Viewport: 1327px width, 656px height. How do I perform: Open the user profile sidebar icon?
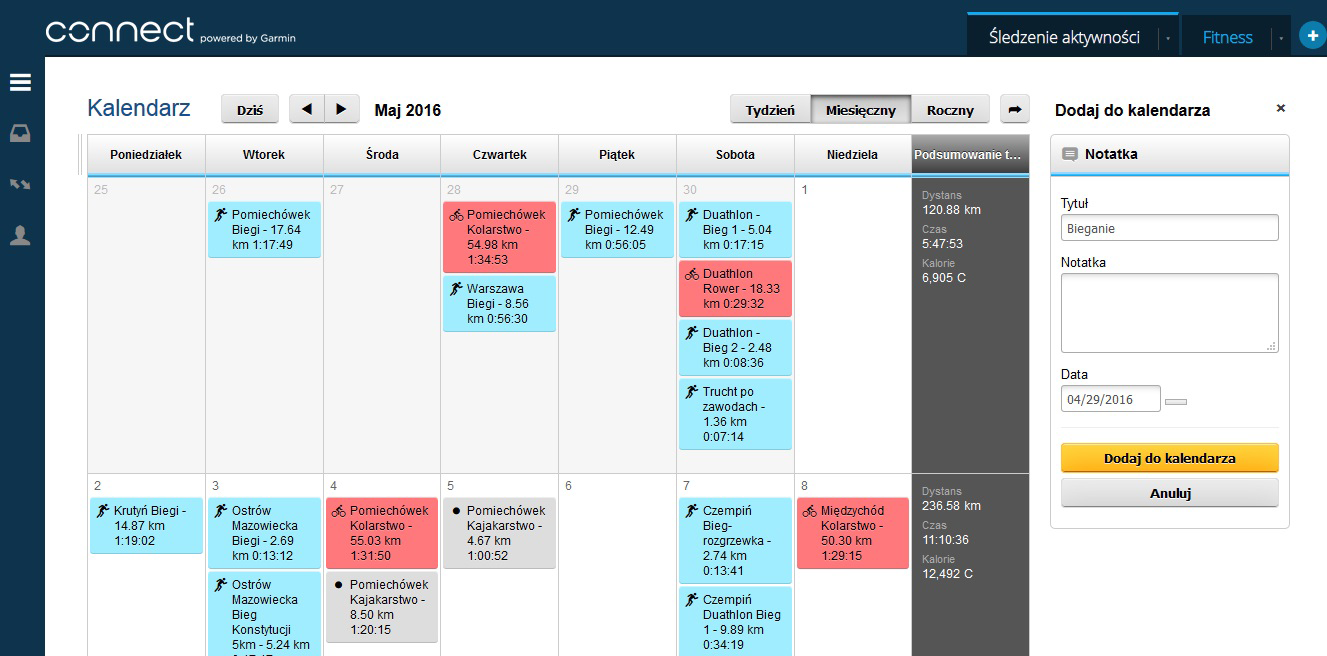(20, 235)
